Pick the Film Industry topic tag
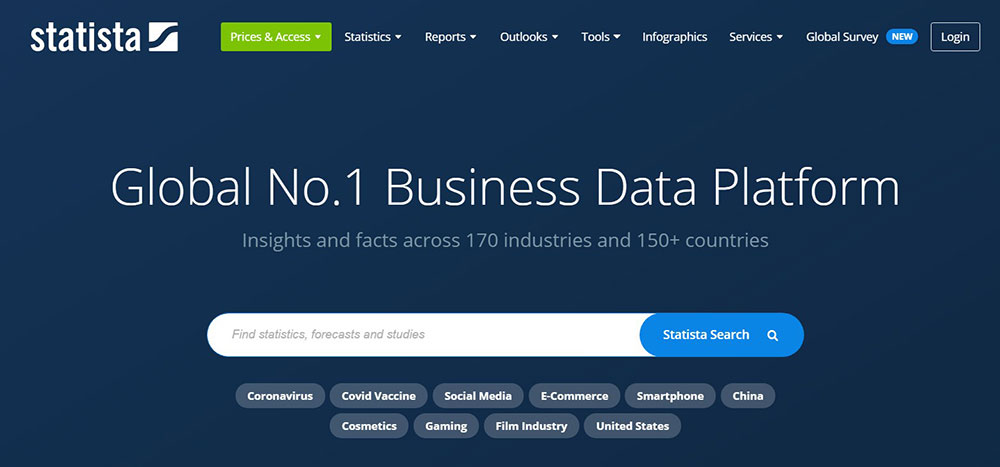1000x467 pixels. tap(531, 426)
